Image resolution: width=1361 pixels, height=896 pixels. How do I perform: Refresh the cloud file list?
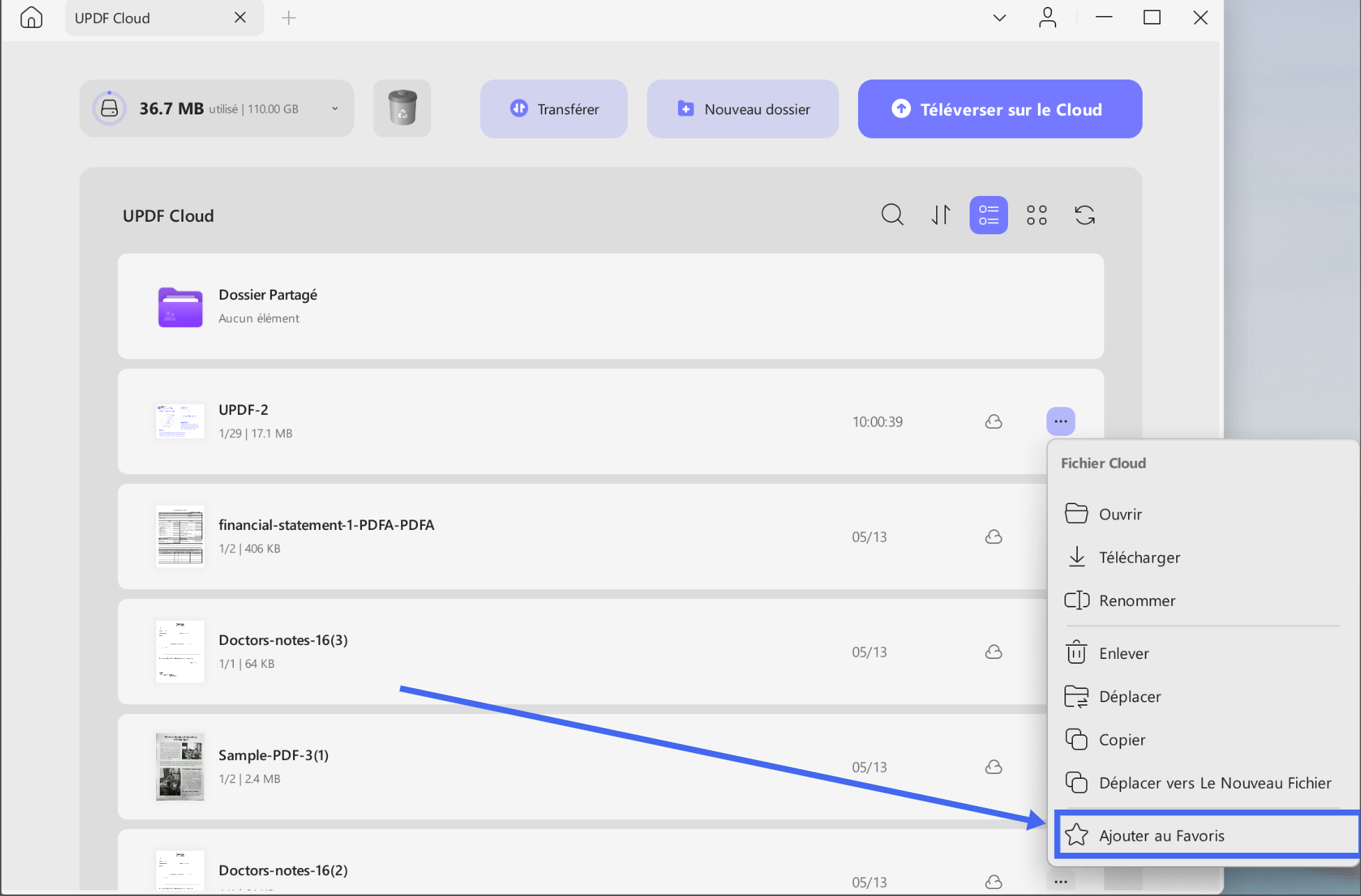coord(1085,215)
